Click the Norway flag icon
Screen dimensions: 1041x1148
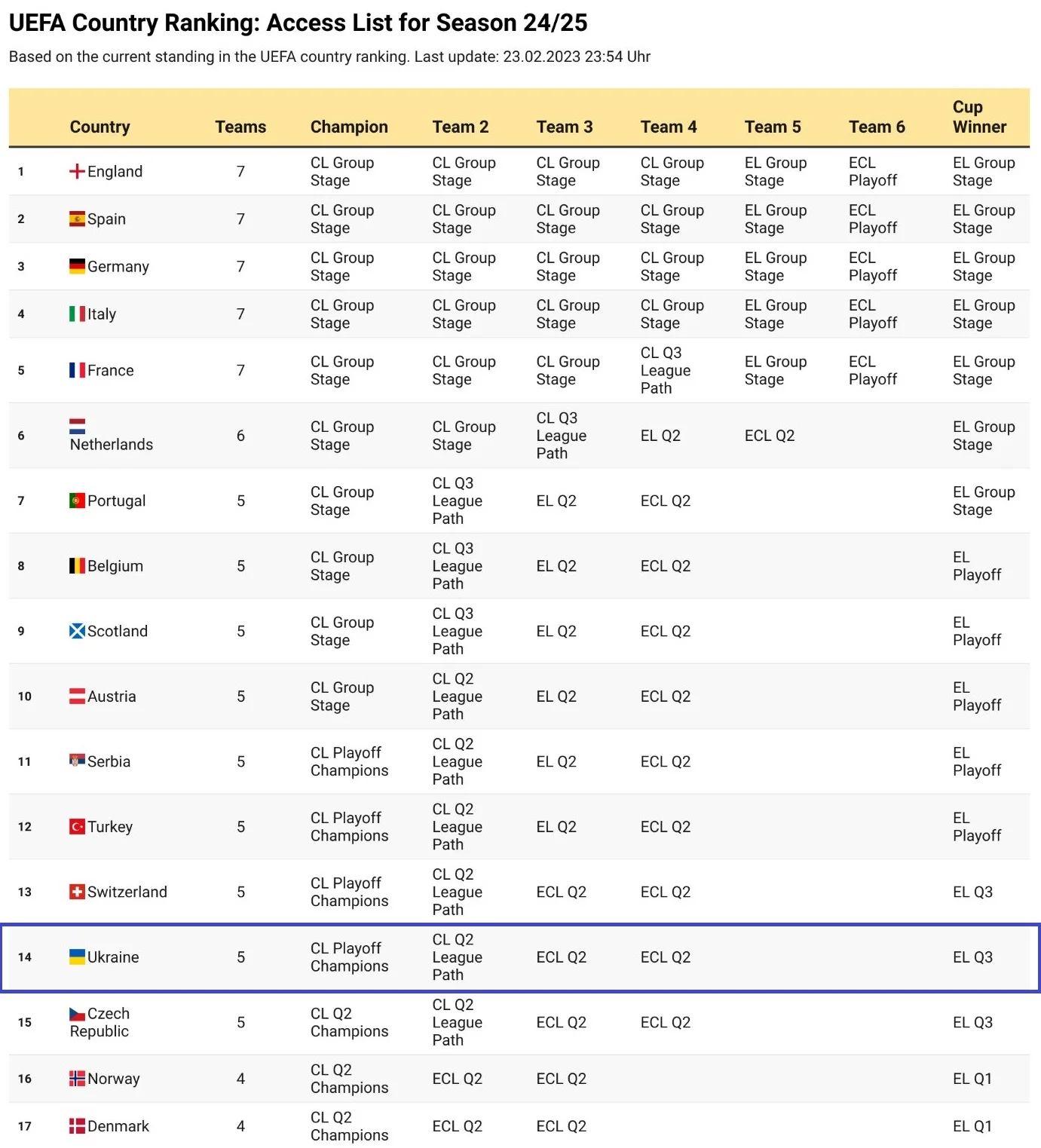point(77,1079)
